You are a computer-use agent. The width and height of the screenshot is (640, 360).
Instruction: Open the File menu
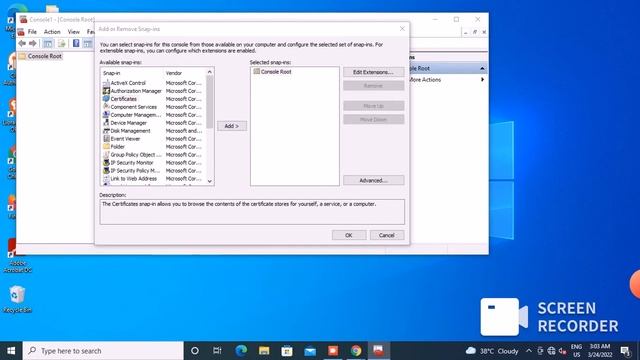(32, 32)
